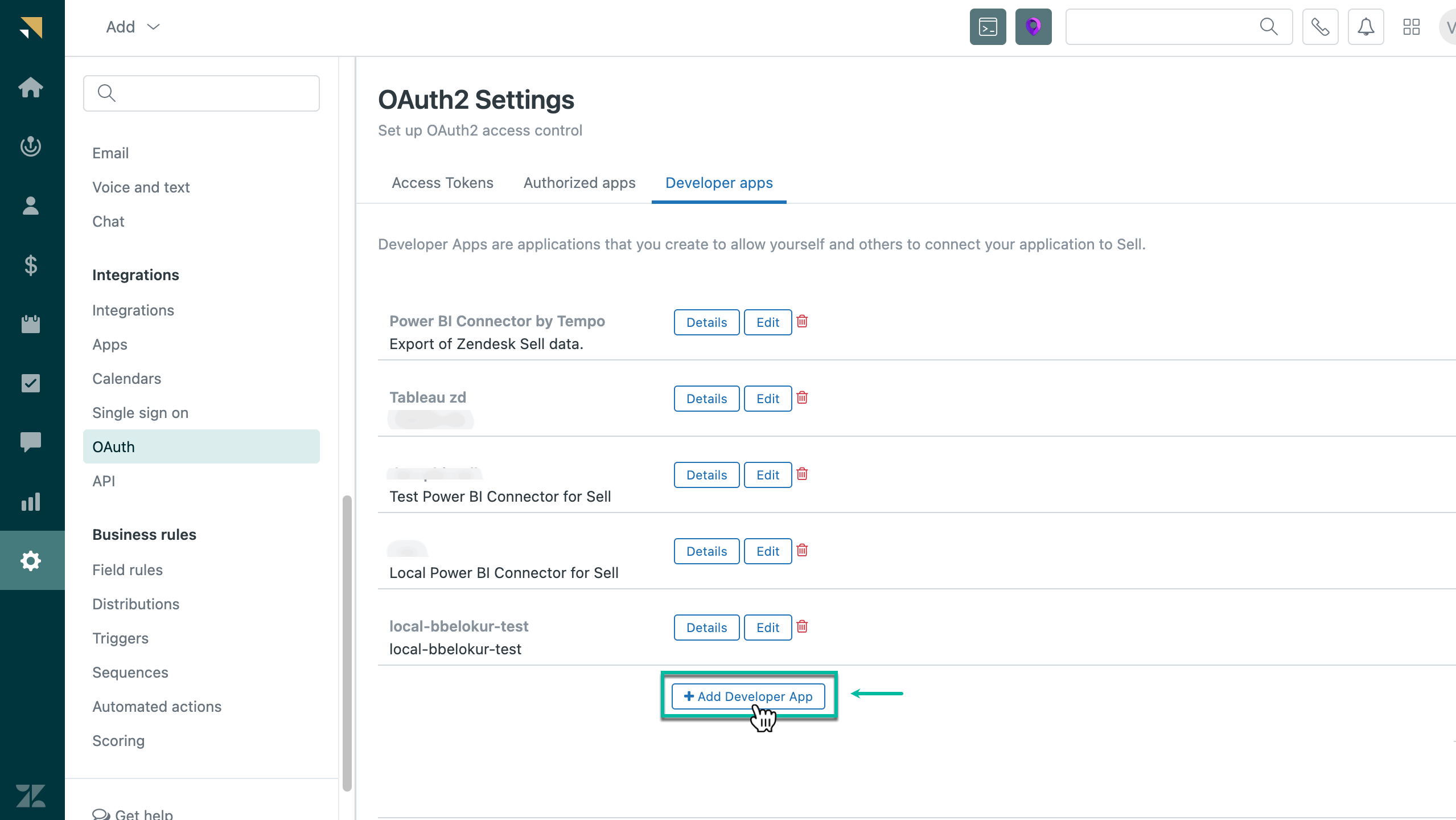Open the apps grid icon in the top bar
Image resolution: width=1456 pixels, height=820 pixels.
pyautogui.click(x=1411, y=27)
